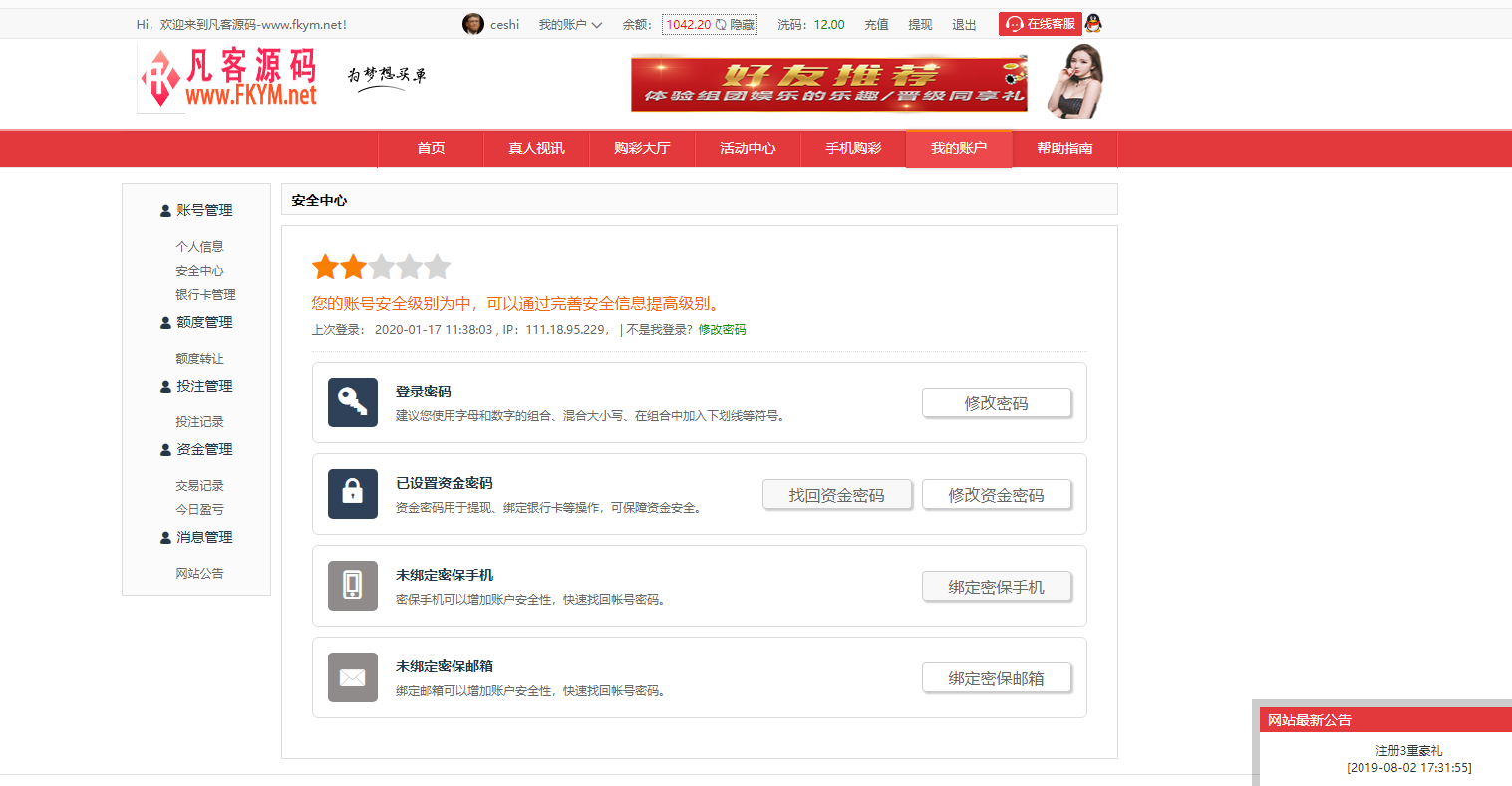The image size is (1512, 786).
Task: Click the envelope icon for 密保邮箱
Action: click(x=352, y=677)
